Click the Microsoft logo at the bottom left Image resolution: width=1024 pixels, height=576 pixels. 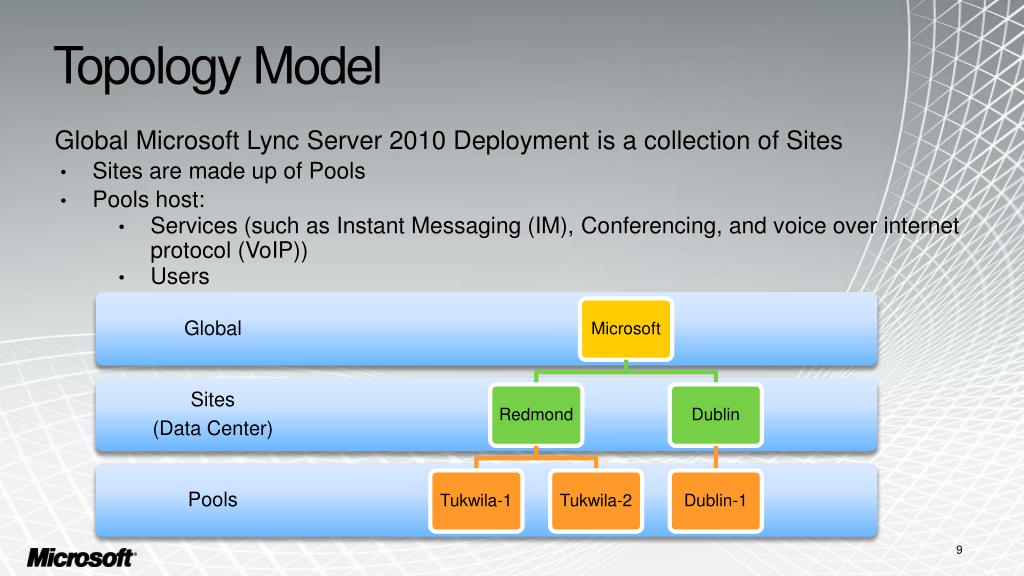click(82, 558)
